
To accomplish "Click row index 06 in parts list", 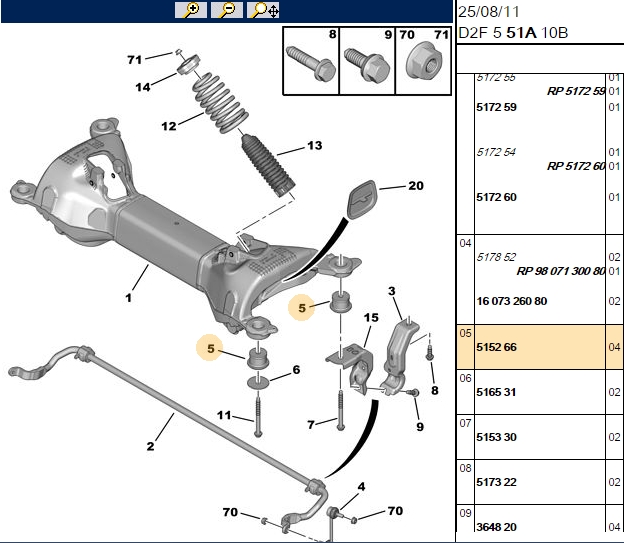I will [x=465, y=378].
